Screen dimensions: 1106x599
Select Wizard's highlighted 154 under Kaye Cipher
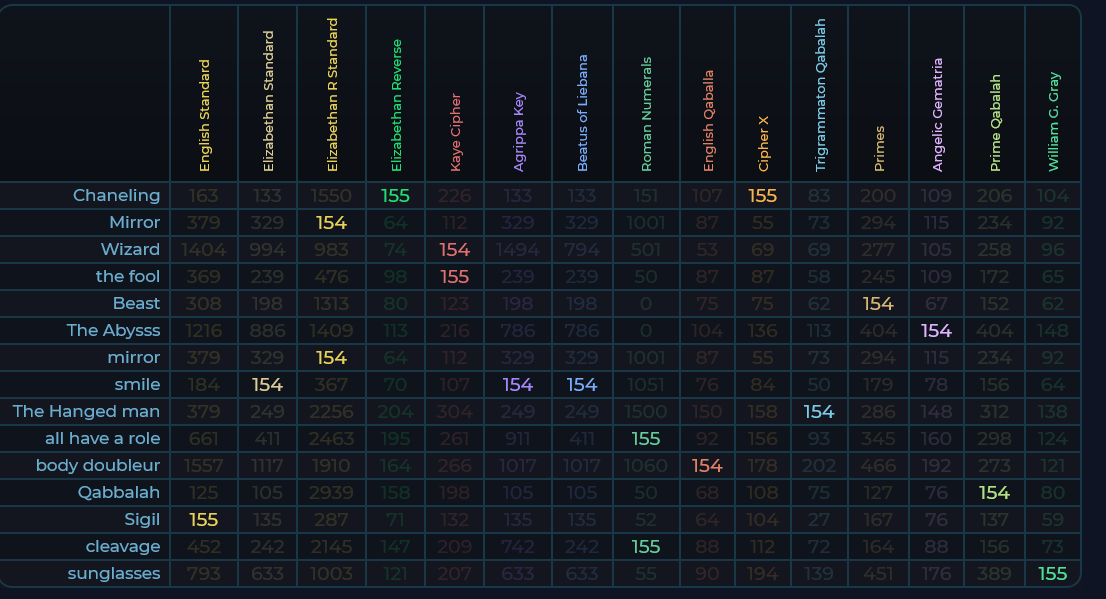(455, 249)
